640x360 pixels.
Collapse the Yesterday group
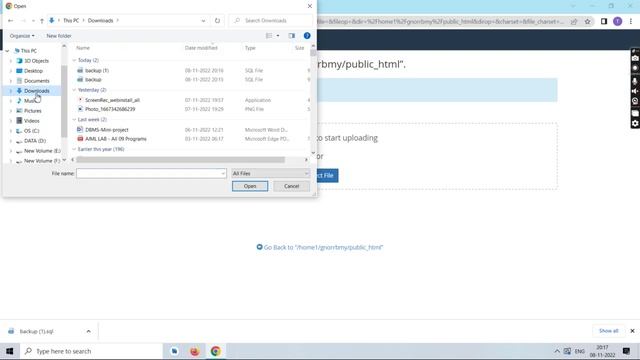click(74, 90)
